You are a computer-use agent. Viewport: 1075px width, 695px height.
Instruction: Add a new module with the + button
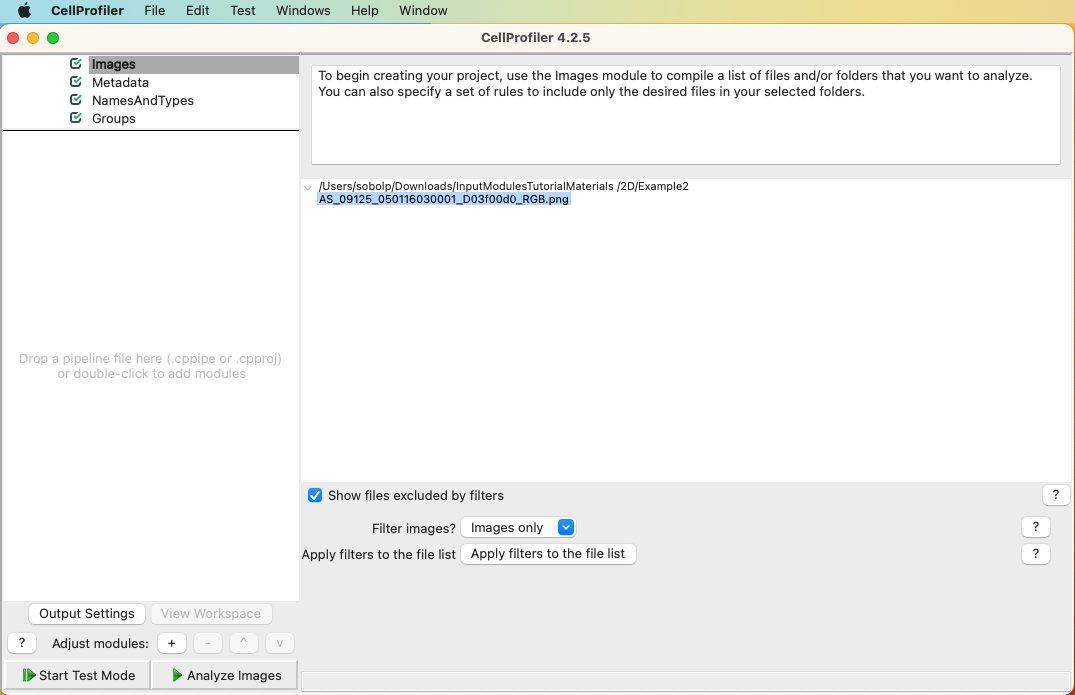pos(171,643)
